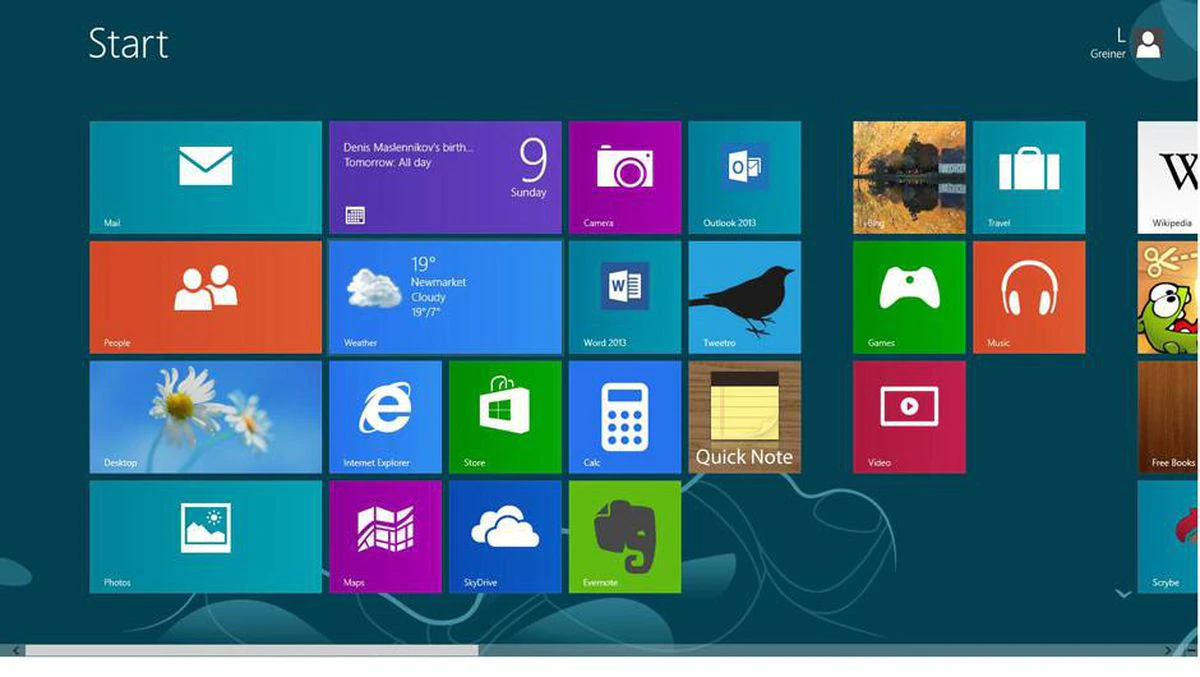Switch to the Desktop tile
Screen dimensions: 1200x677
click(204, 416)
